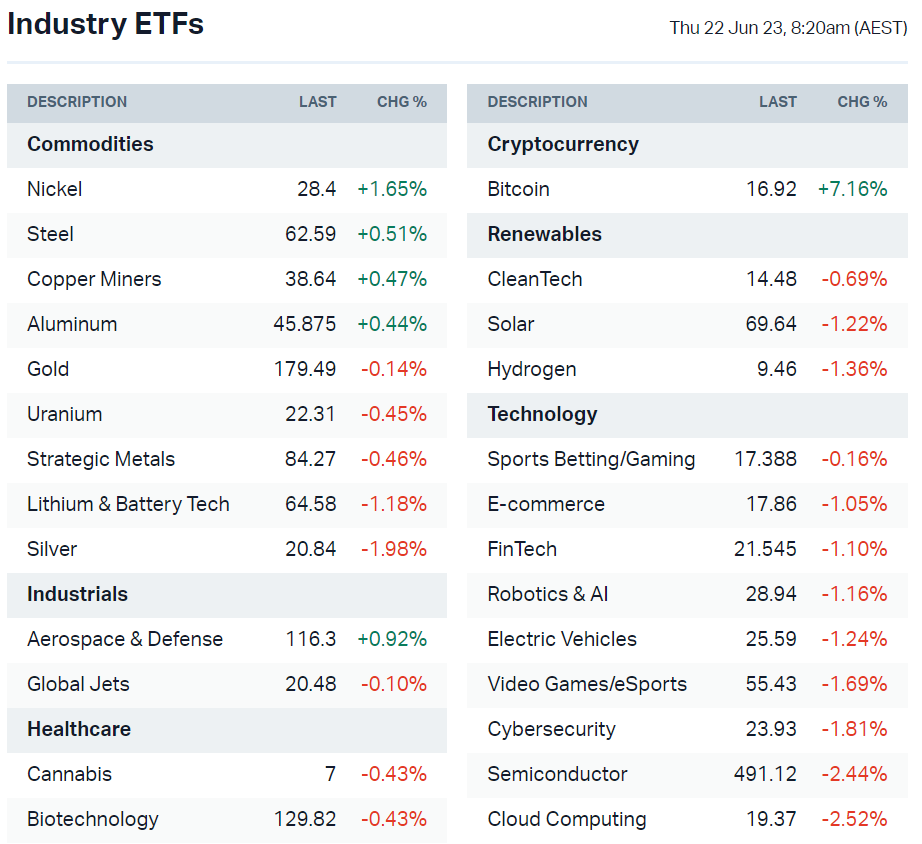
Task: Open the Aerospace & Defense entry
Action: tap(125, 639)
